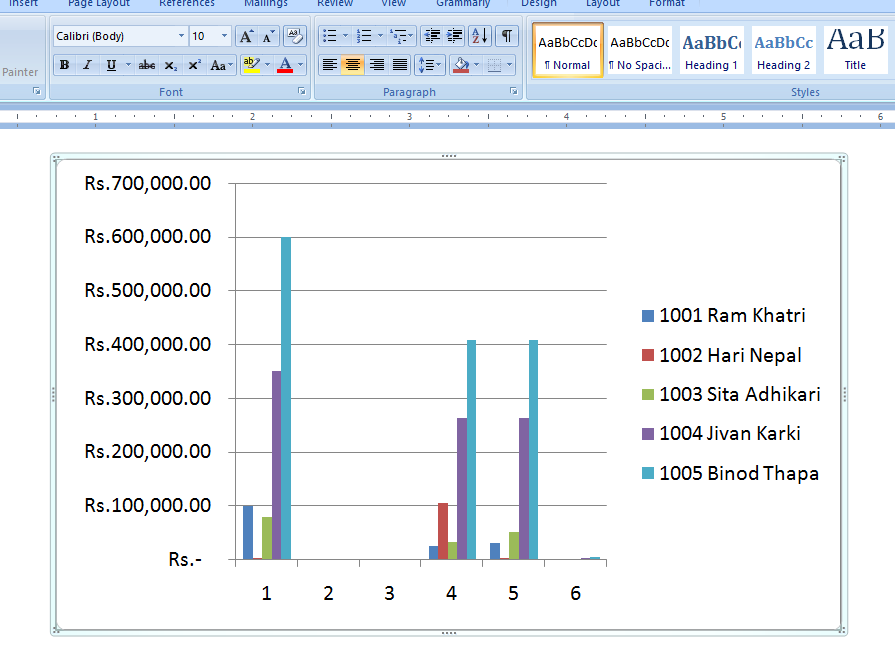
Task: Switch to the Review tab
Action: (x=335, y=4)
